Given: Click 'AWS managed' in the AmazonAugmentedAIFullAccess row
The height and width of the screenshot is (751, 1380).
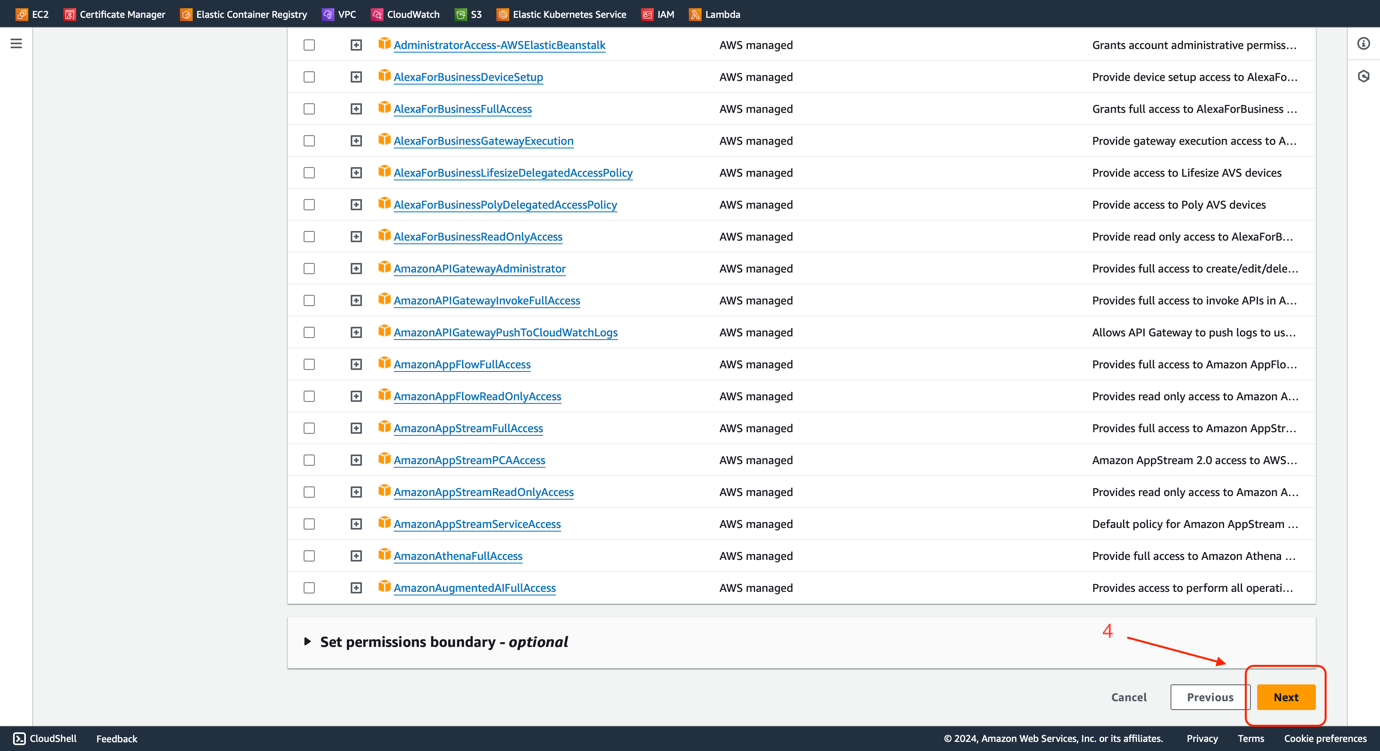Looking at the screenshot, I should click(x=756, y=588).
